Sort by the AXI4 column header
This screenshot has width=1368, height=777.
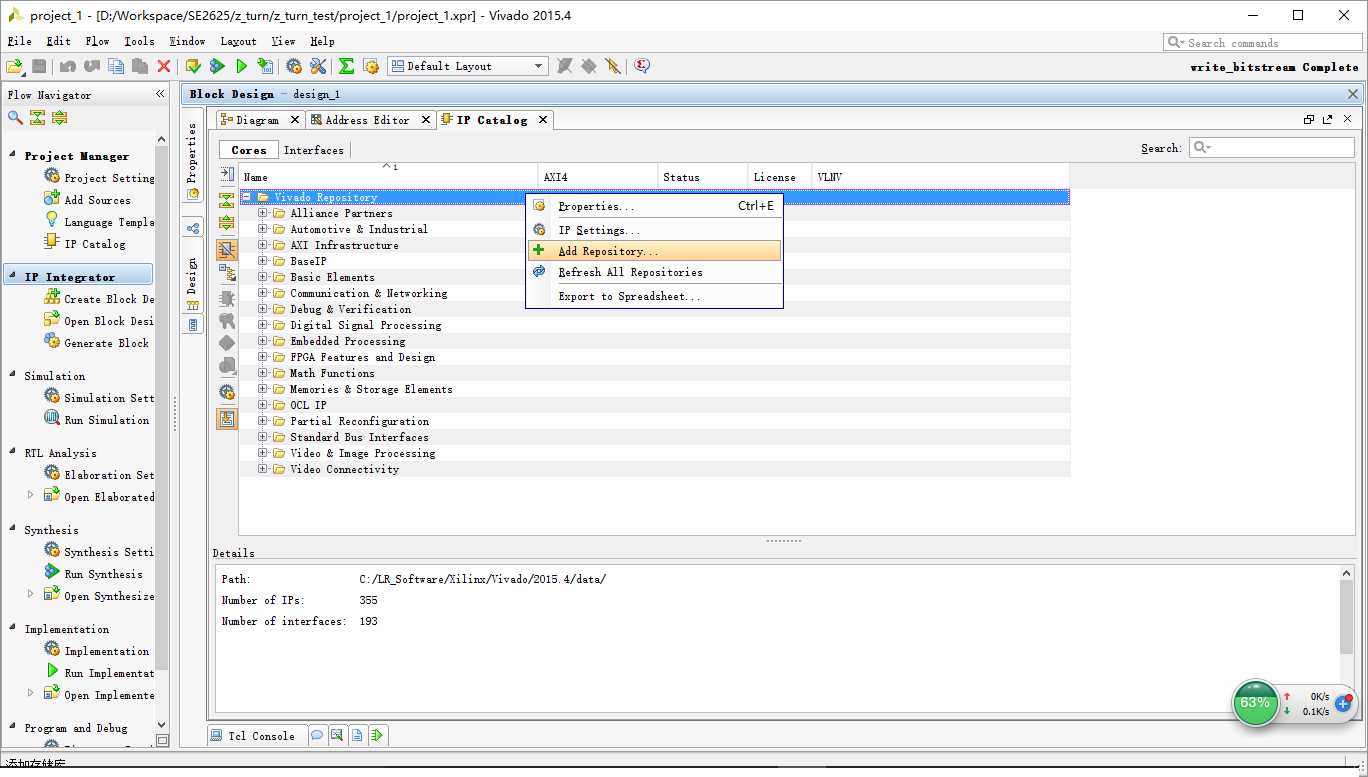coord(598,177)
